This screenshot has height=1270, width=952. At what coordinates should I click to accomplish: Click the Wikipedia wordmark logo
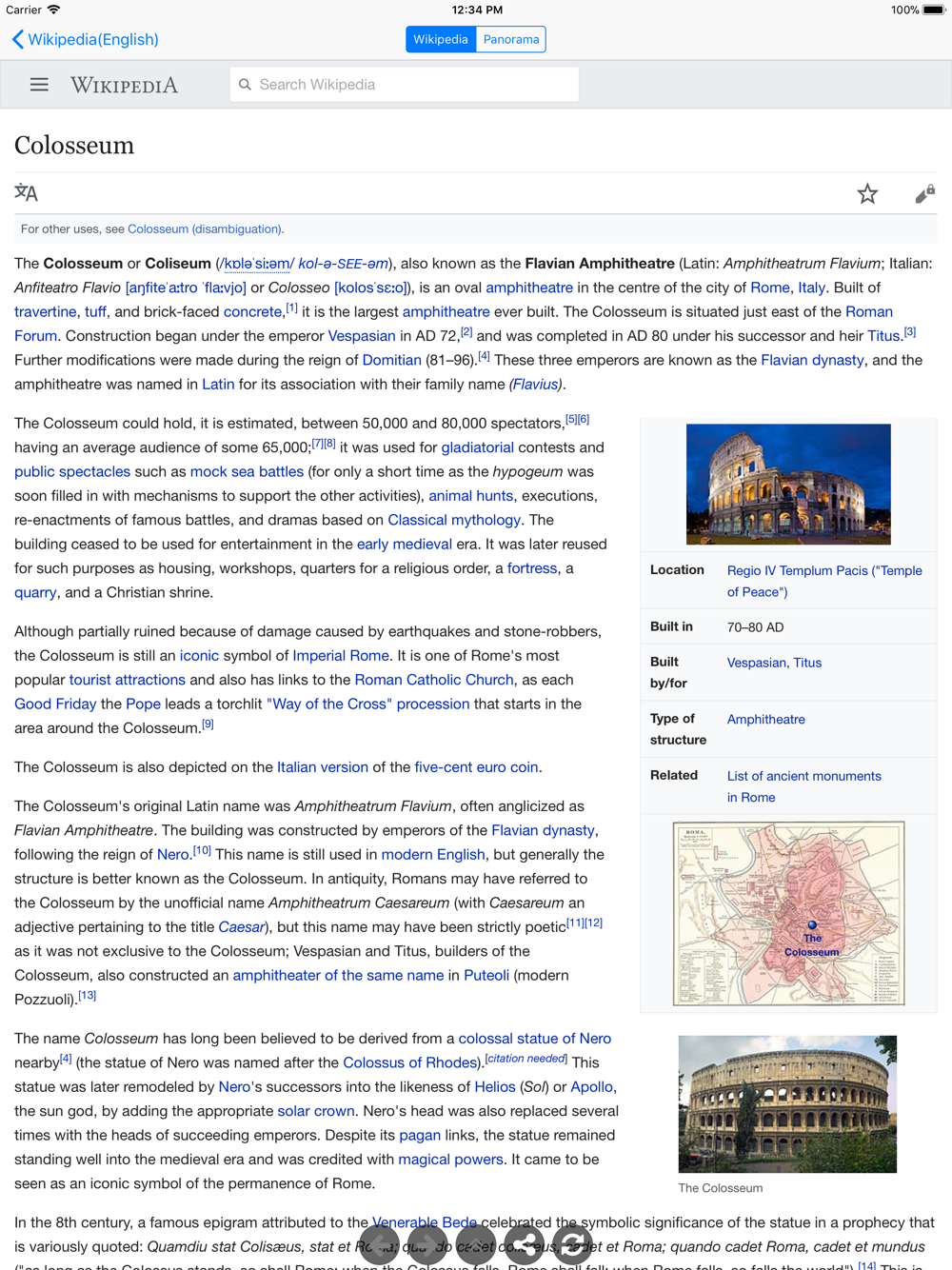coord(124,85)
